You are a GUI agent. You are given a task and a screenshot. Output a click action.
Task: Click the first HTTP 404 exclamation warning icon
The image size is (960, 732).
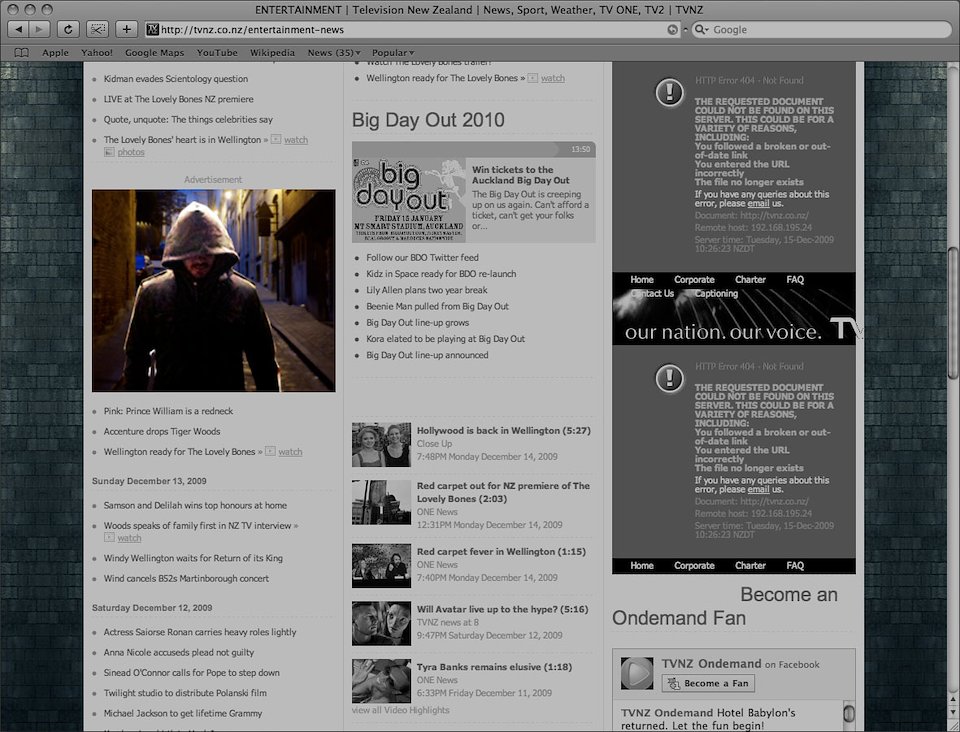point(669,93)
